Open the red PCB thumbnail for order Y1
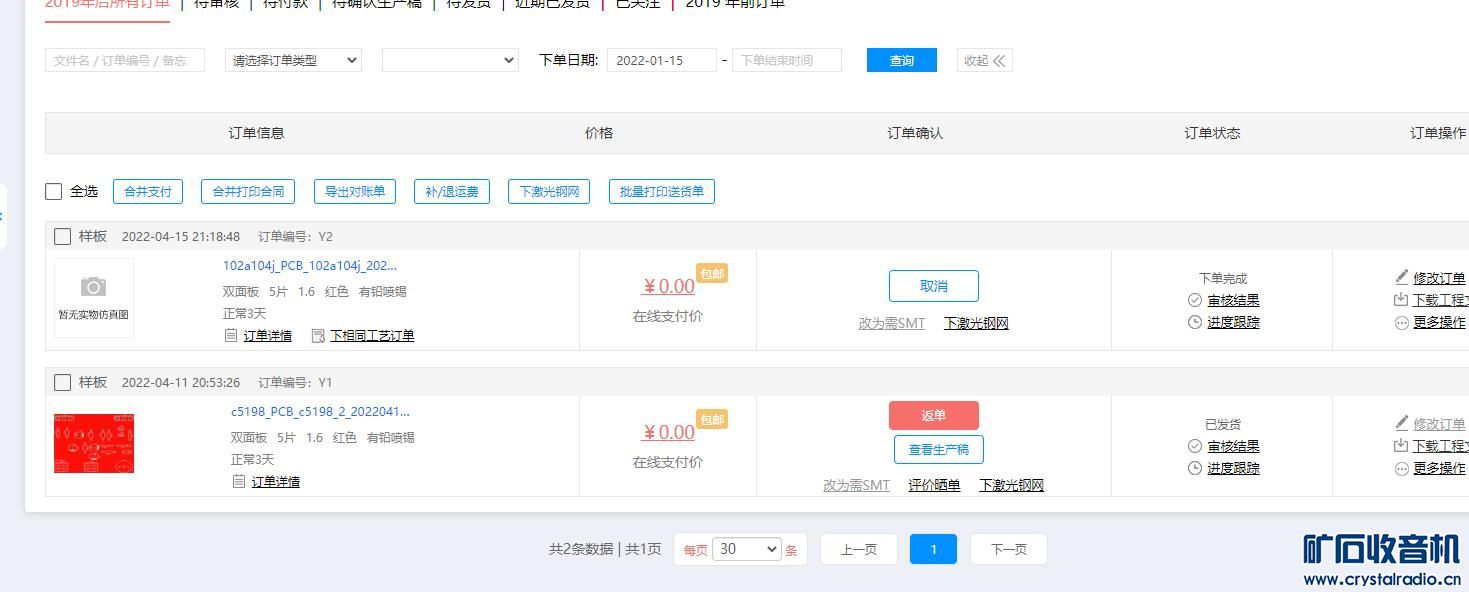The width and height of the screenshot is (1469, 592). point(94,443)
